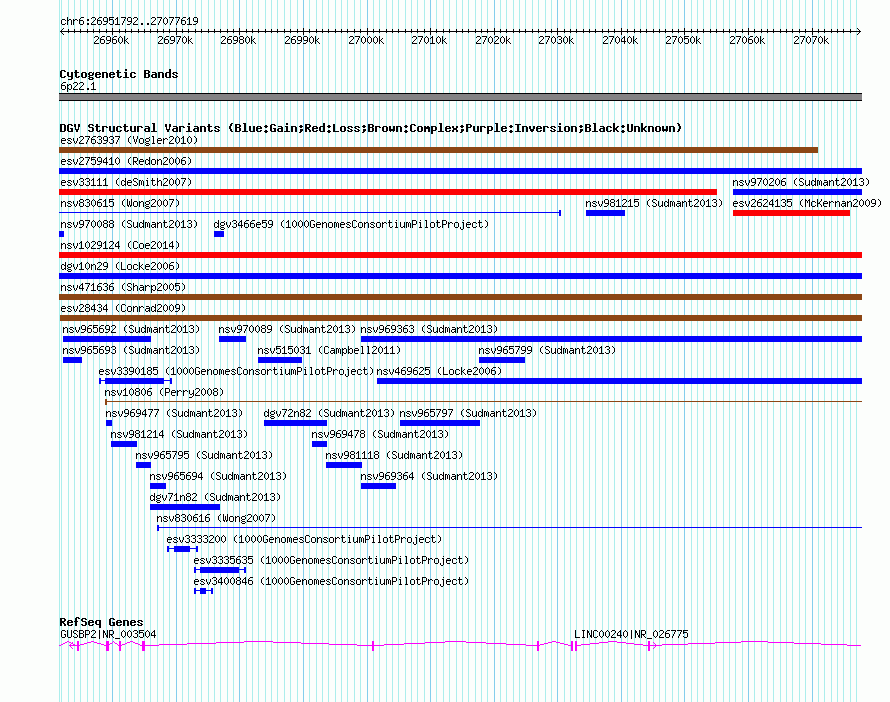The width and height of the screenshot is (890, 702).
Task: Select the blue nsv981118 bar
Action: click(x=344, y=465)
